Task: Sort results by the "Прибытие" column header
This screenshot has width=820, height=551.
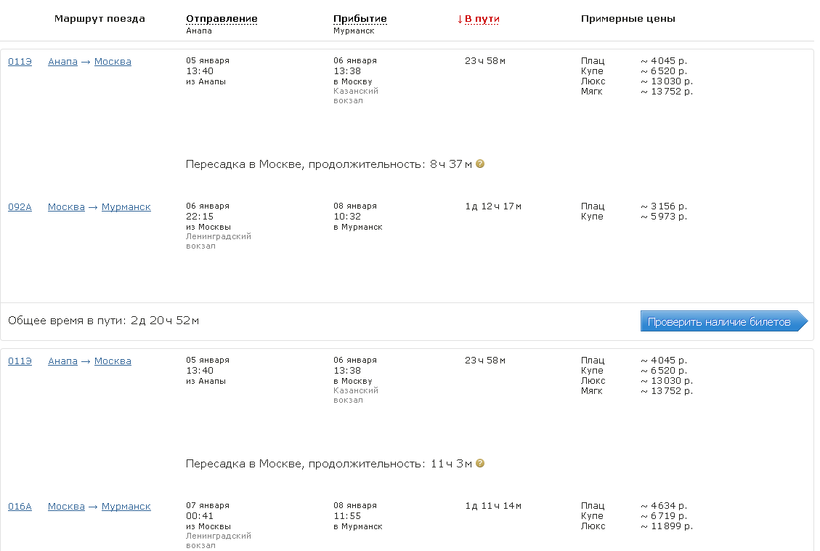Action: tap(360, 19)
